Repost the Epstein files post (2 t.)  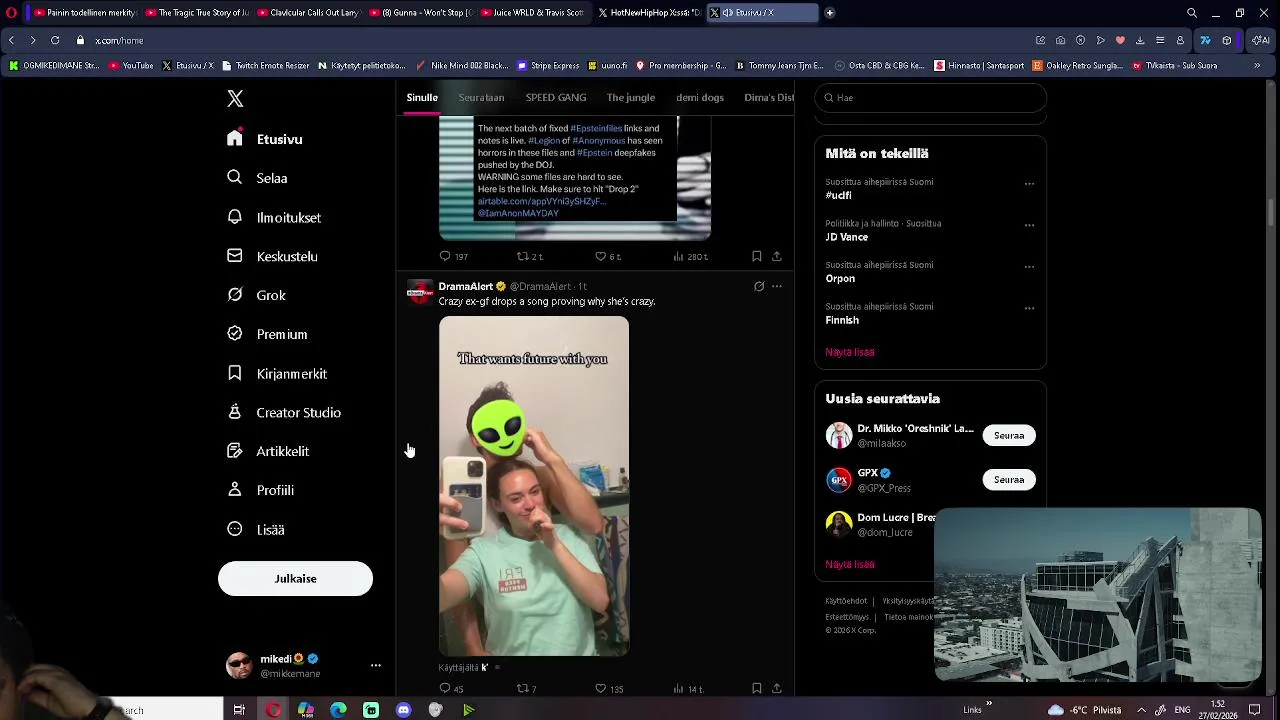pos(529,256)
